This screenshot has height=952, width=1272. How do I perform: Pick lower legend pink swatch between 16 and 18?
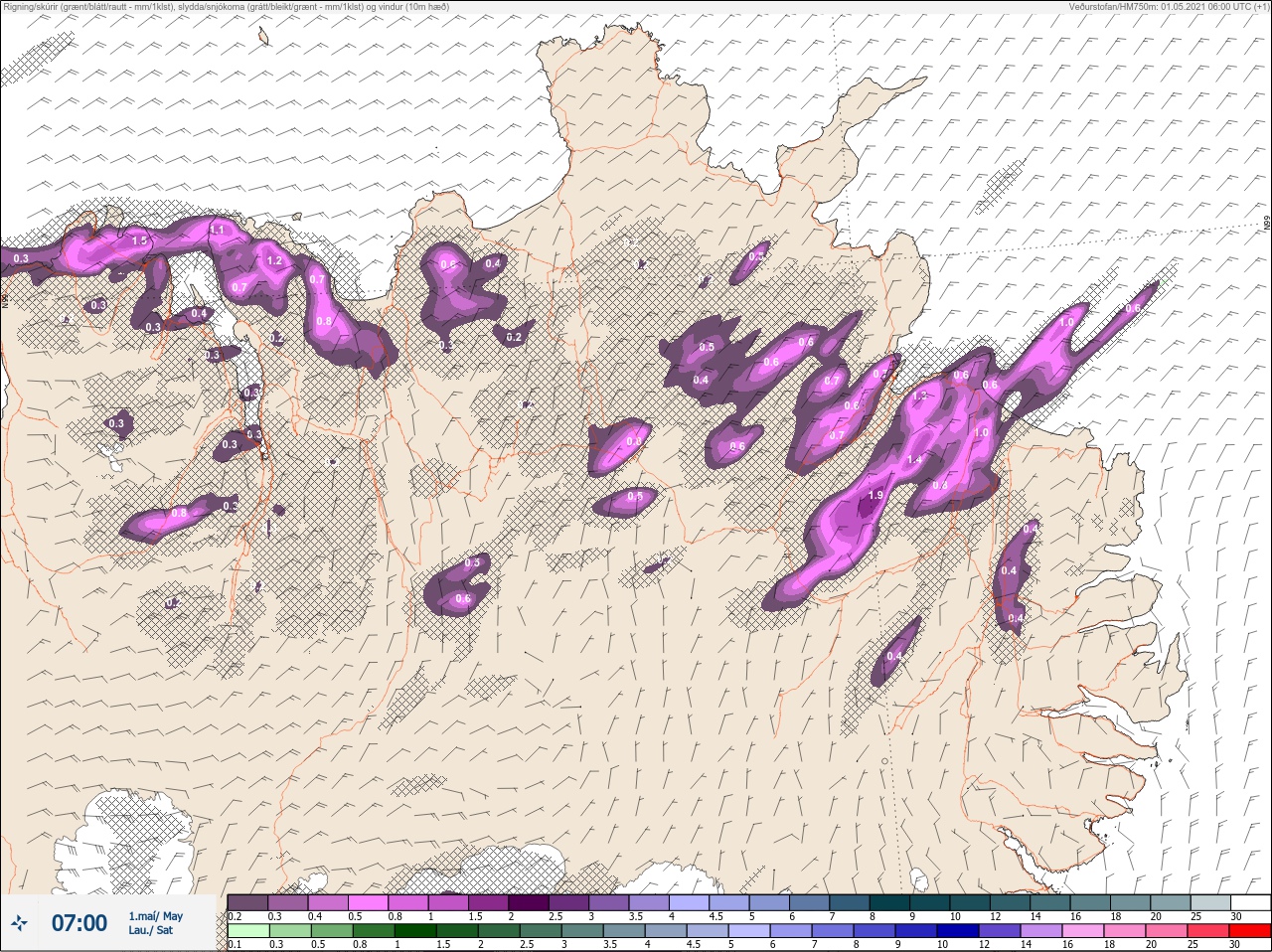click(x=1083, y=931)
